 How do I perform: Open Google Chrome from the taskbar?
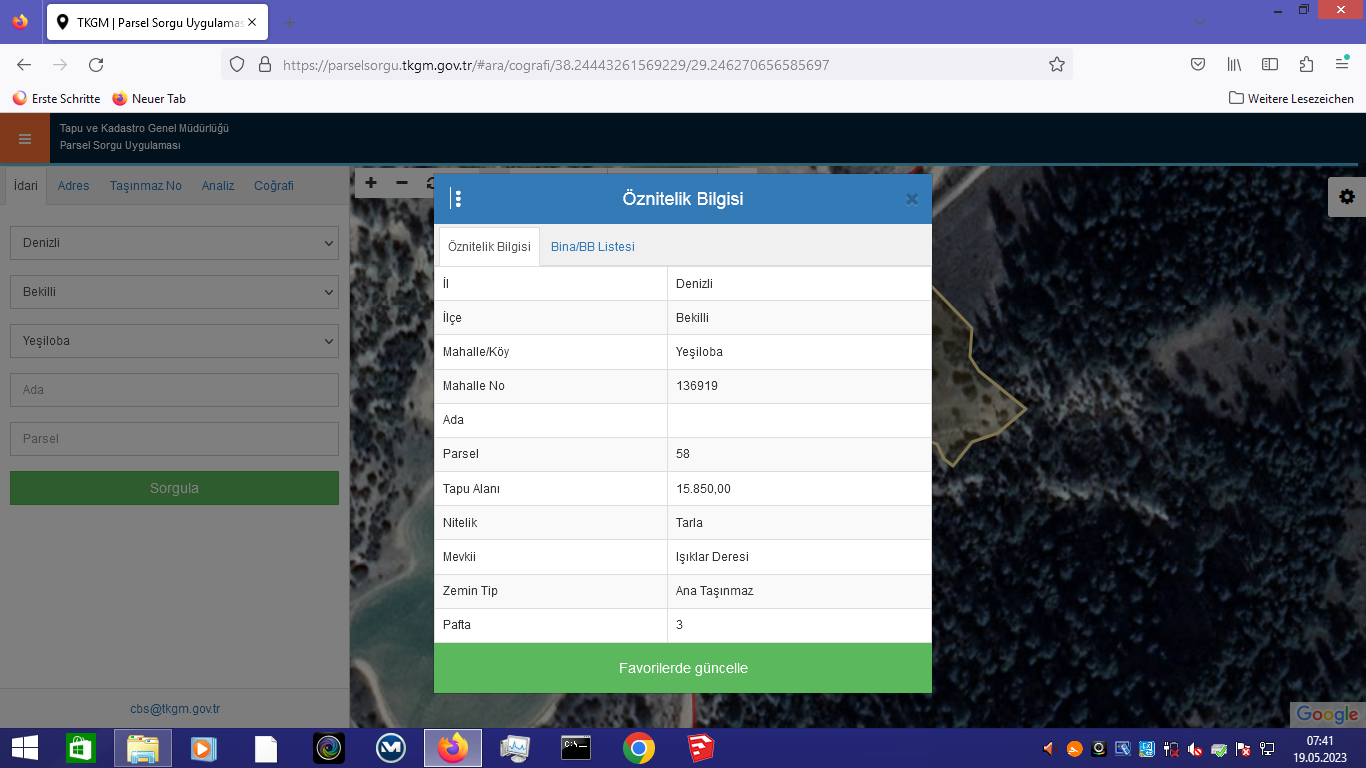[x=639, y=748]
